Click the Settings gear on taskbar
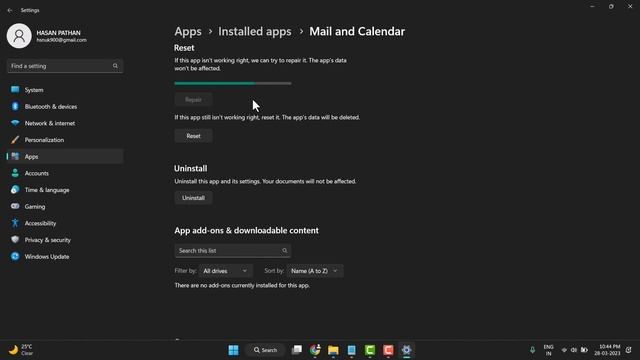640x360 pixels. pos(407,350)
